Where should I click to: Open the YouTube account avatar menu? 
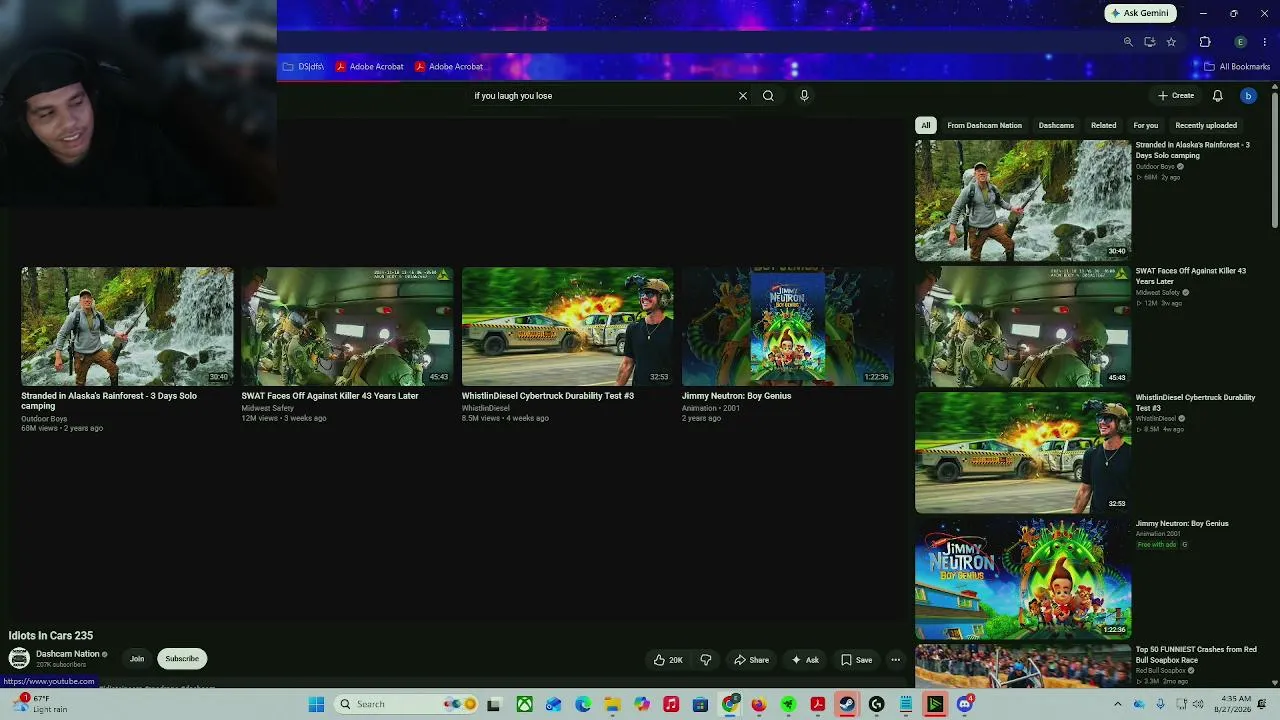point(1248,96)
